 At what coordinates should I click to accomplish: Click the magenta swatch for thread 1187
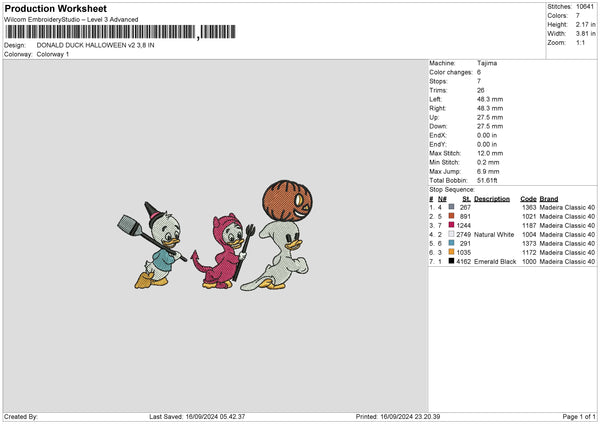tap(452, 225)
